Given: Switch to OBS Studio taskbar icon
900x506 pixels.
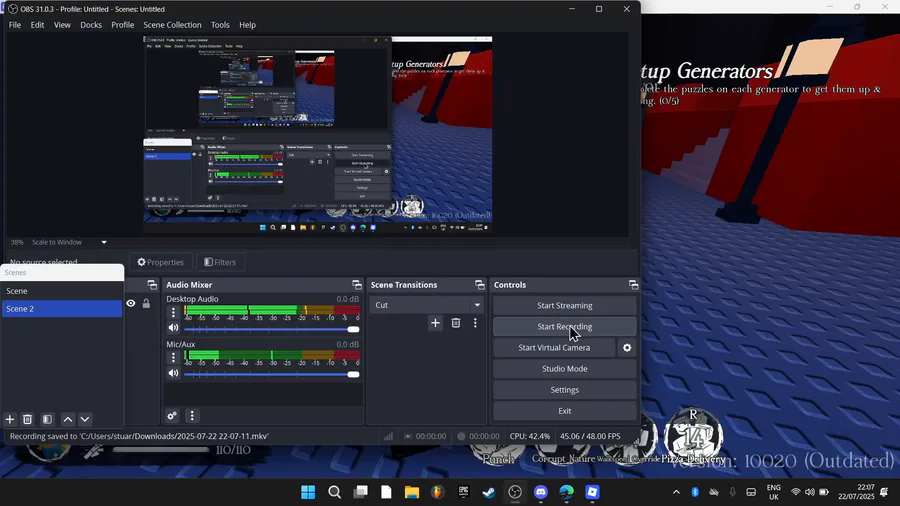Looking at the screenshot, I should click(515, 492).
